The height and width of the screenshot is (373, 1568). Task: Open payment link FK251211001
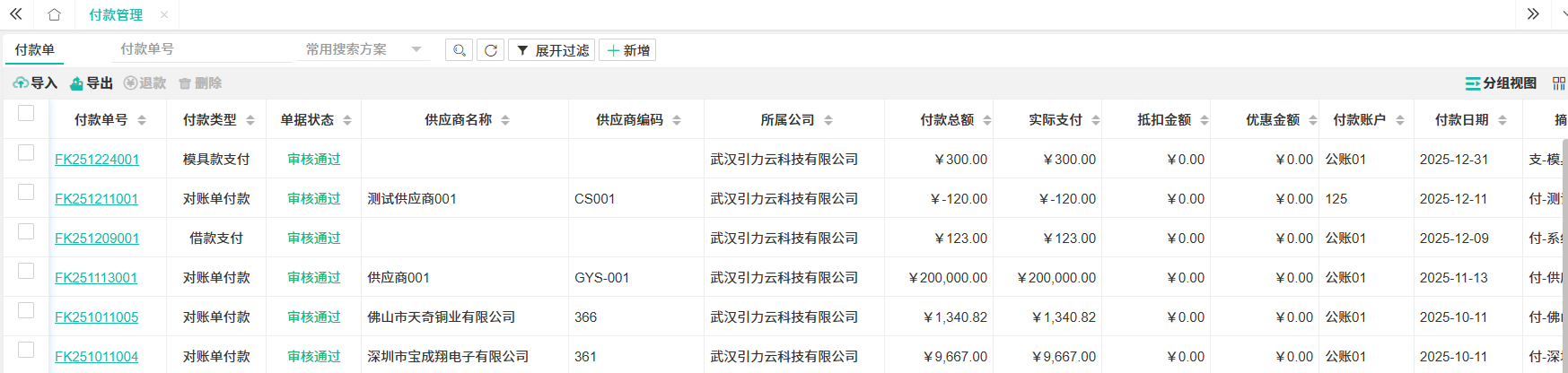[96, 199]
